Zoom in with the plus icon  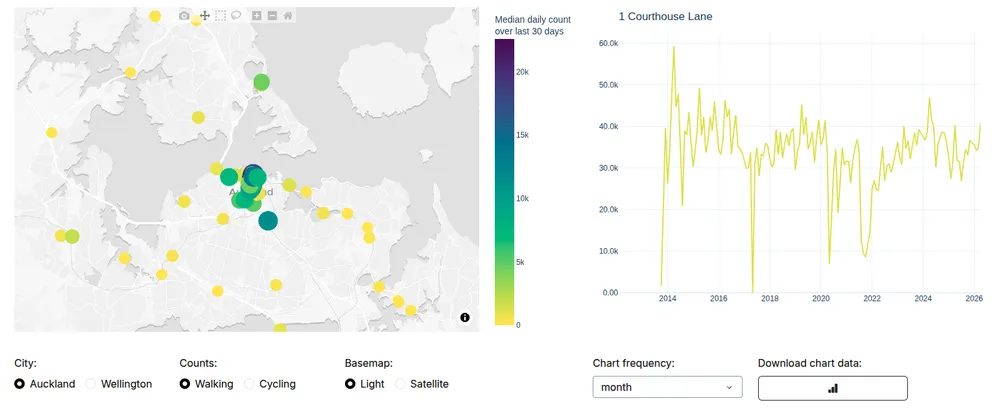pyautogui.click(x=257, y=16)
